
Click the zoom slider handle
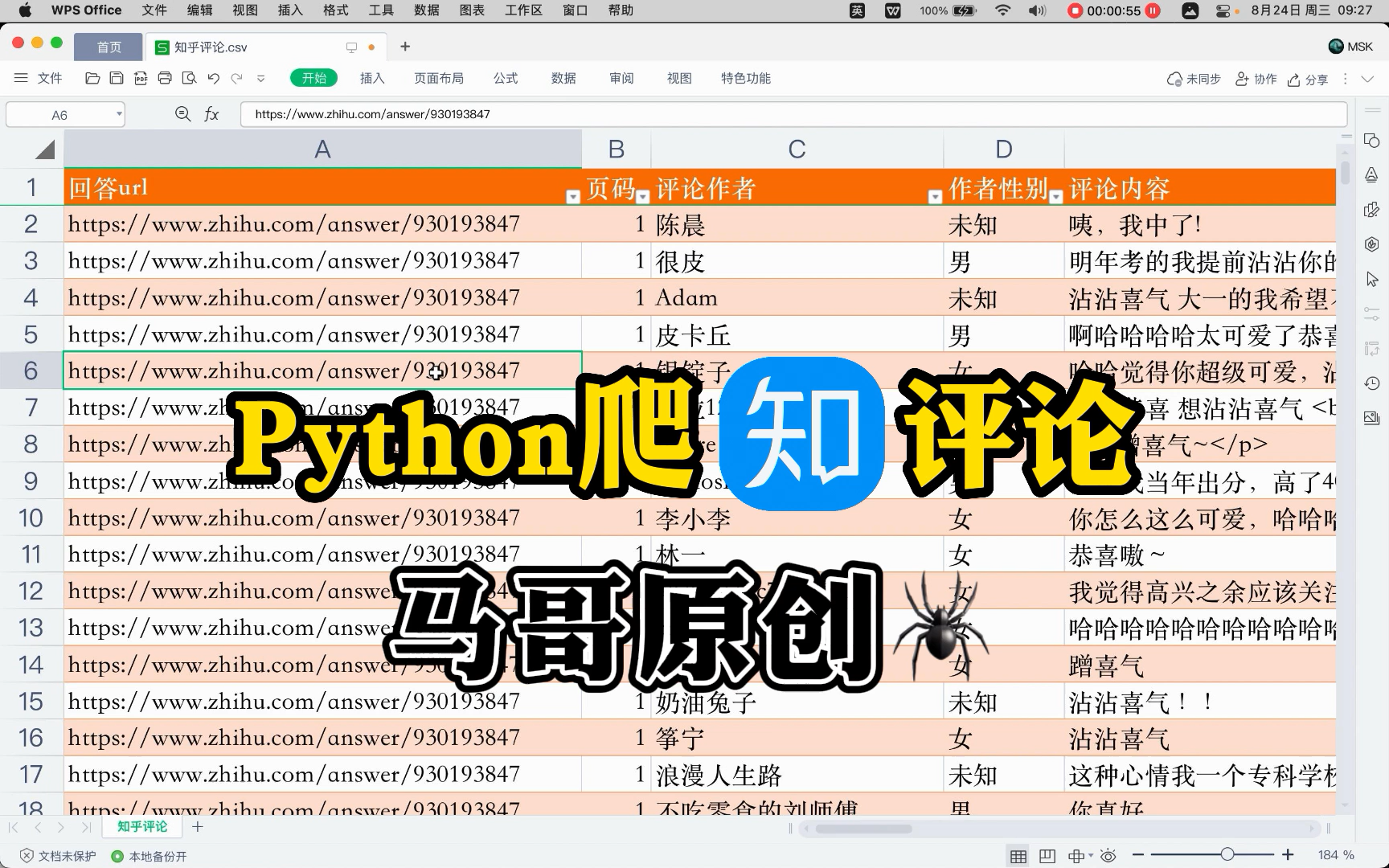pyautogui.click(x=1227, y=855)
